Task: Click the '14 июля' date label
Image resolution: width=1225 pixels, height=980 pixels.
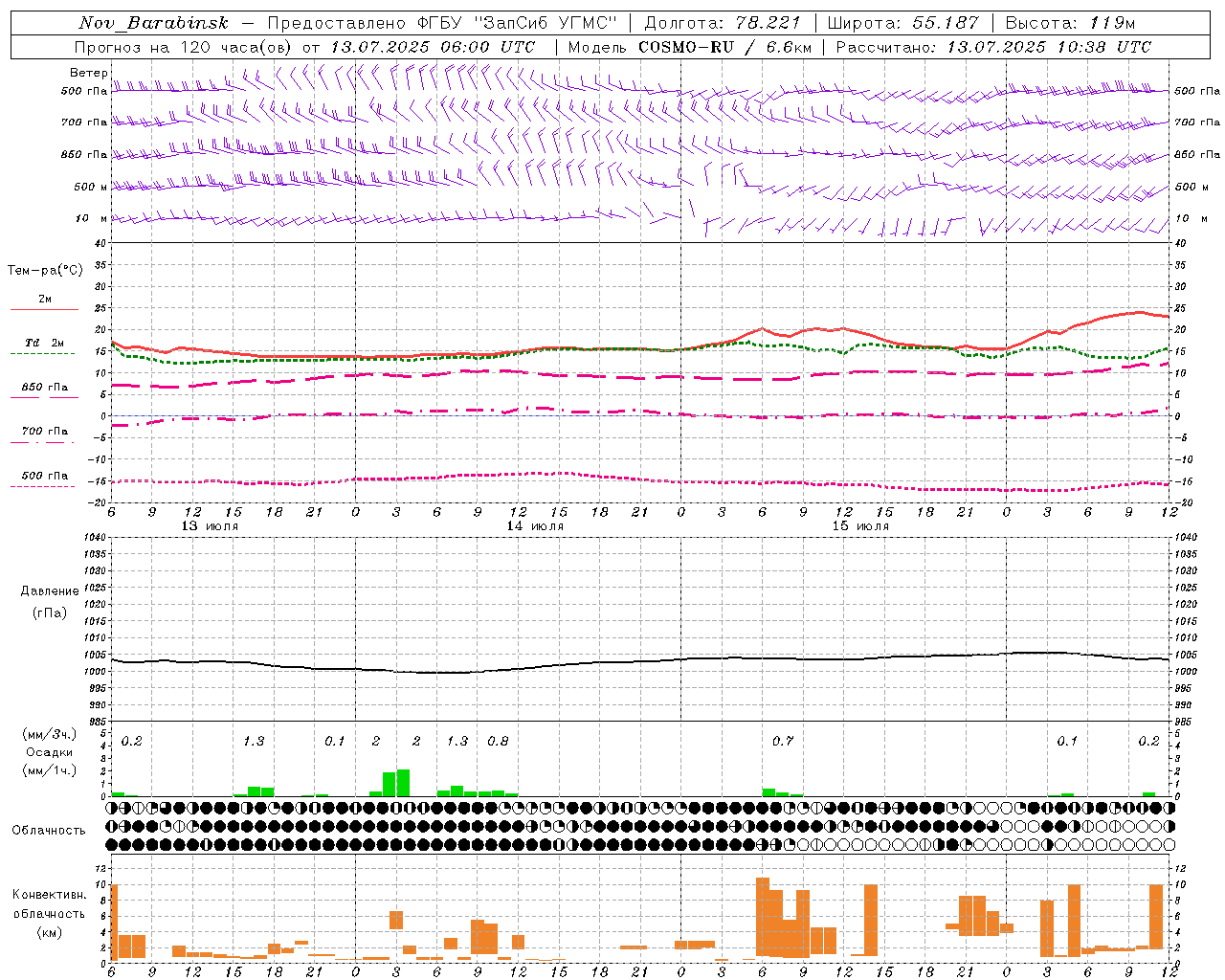Action: [535, 526]
